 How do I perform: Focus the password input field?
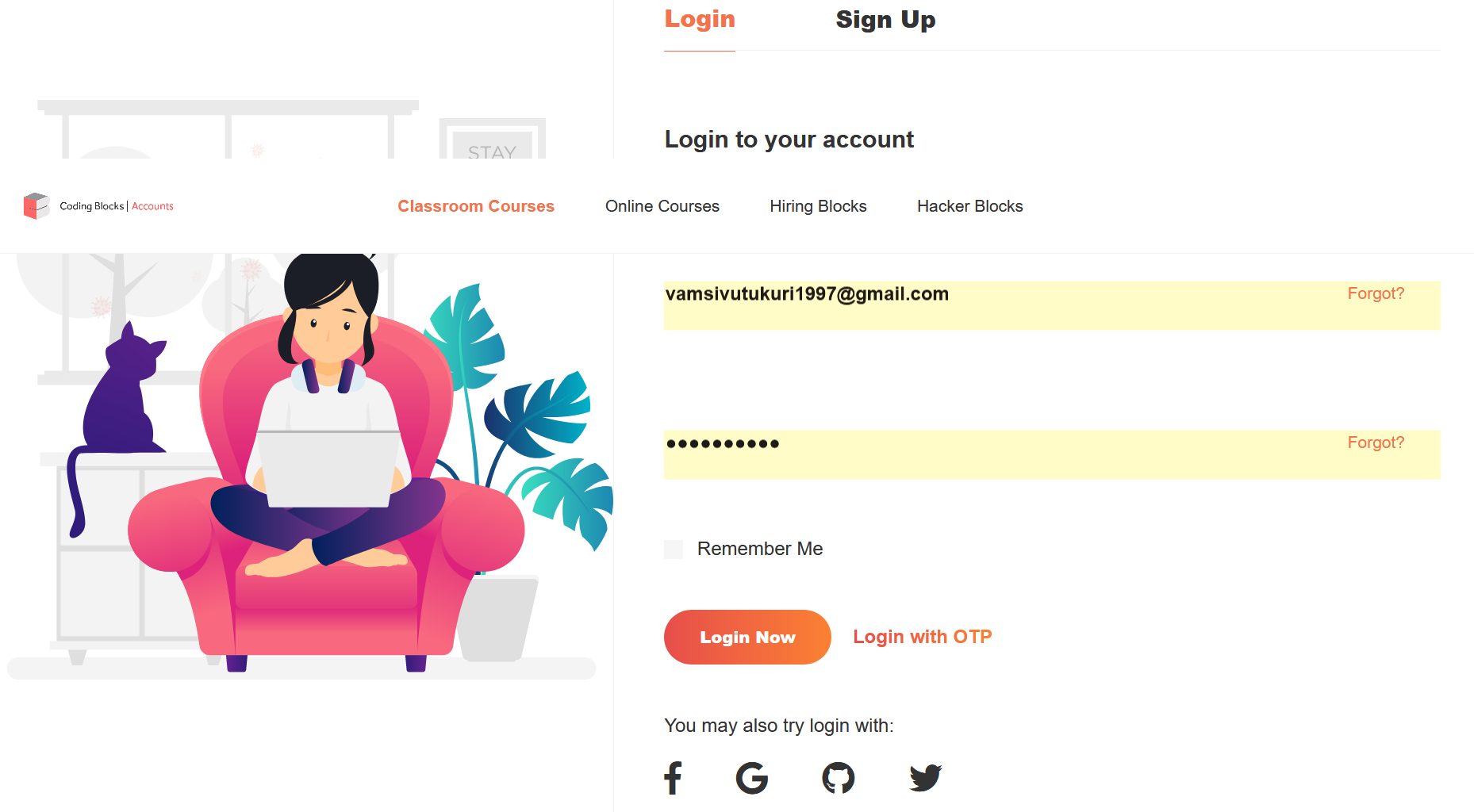pyautogui.click(x=1052, y=454)
